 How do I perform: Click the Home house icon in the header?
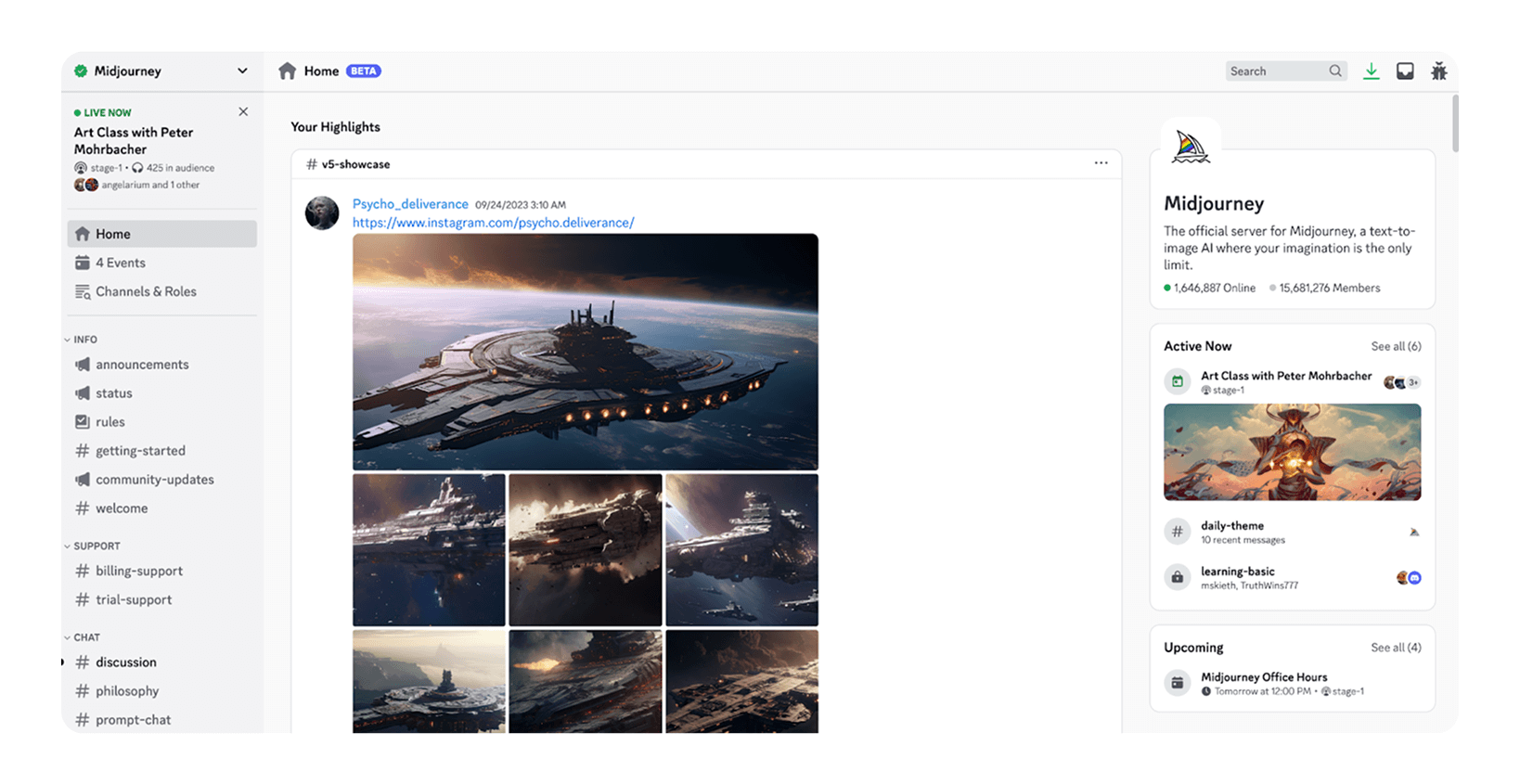click(288, 71)
